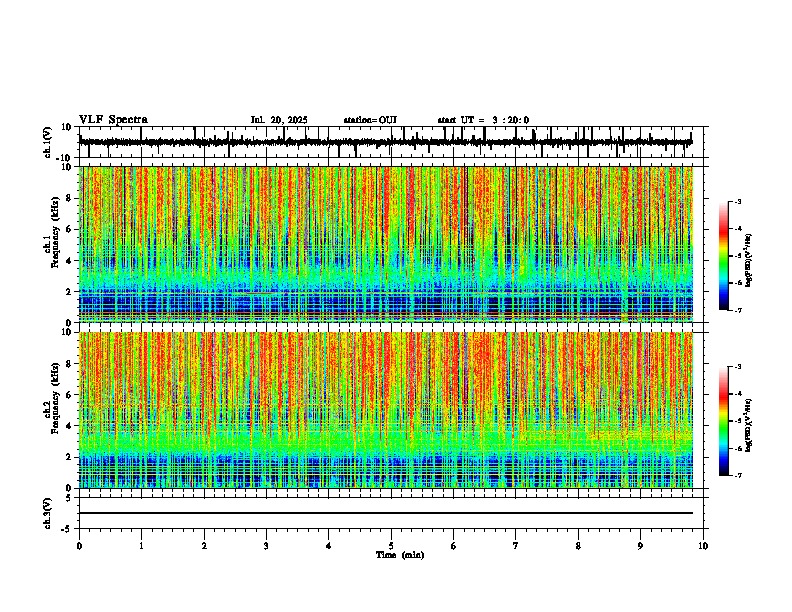Screen dimensions: 792x612
Task: Click the ch.1 color scale bar
Action: pyautogui.click(x=724, y=256)
